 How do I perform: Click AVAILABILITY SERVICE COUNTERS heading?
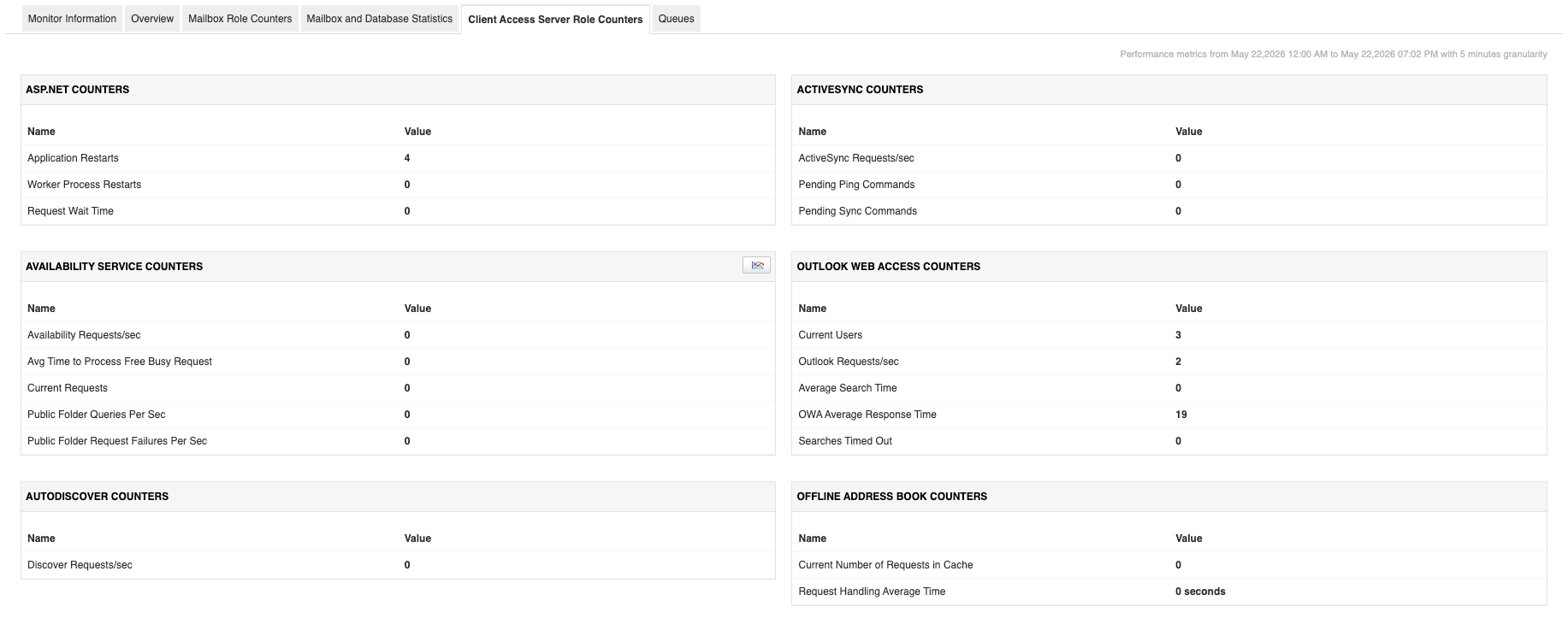pyautogui.click(x=115, y=267)
